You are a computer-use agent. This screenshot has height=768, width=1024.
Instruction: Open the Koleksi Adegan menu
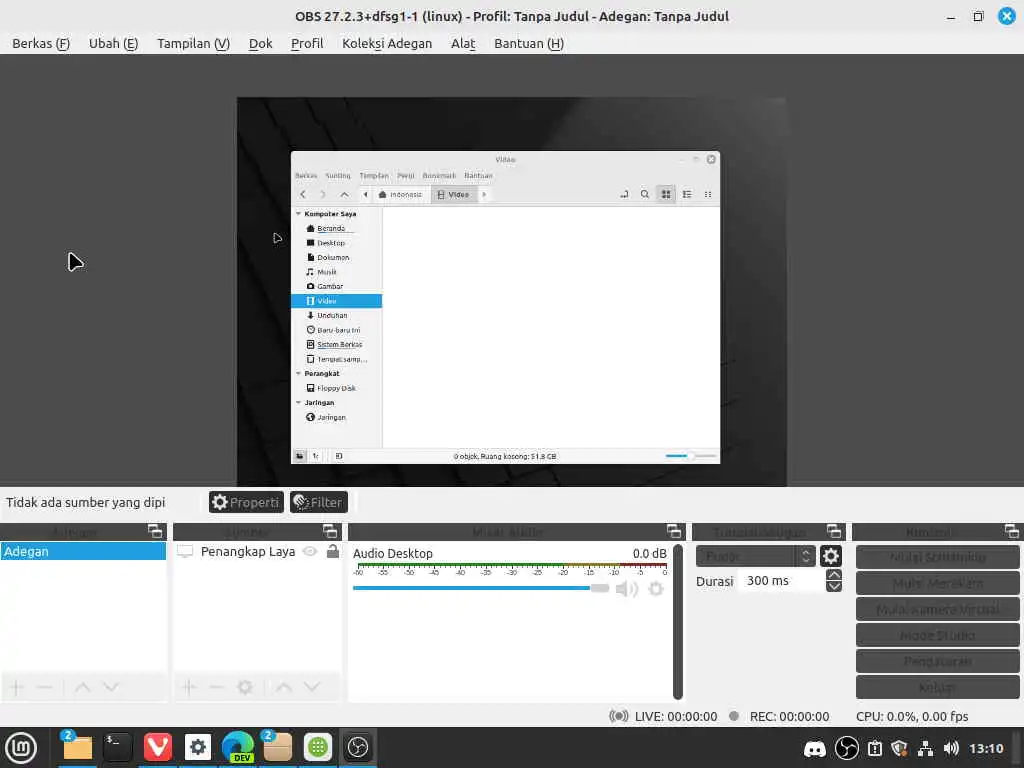point(387,44)
